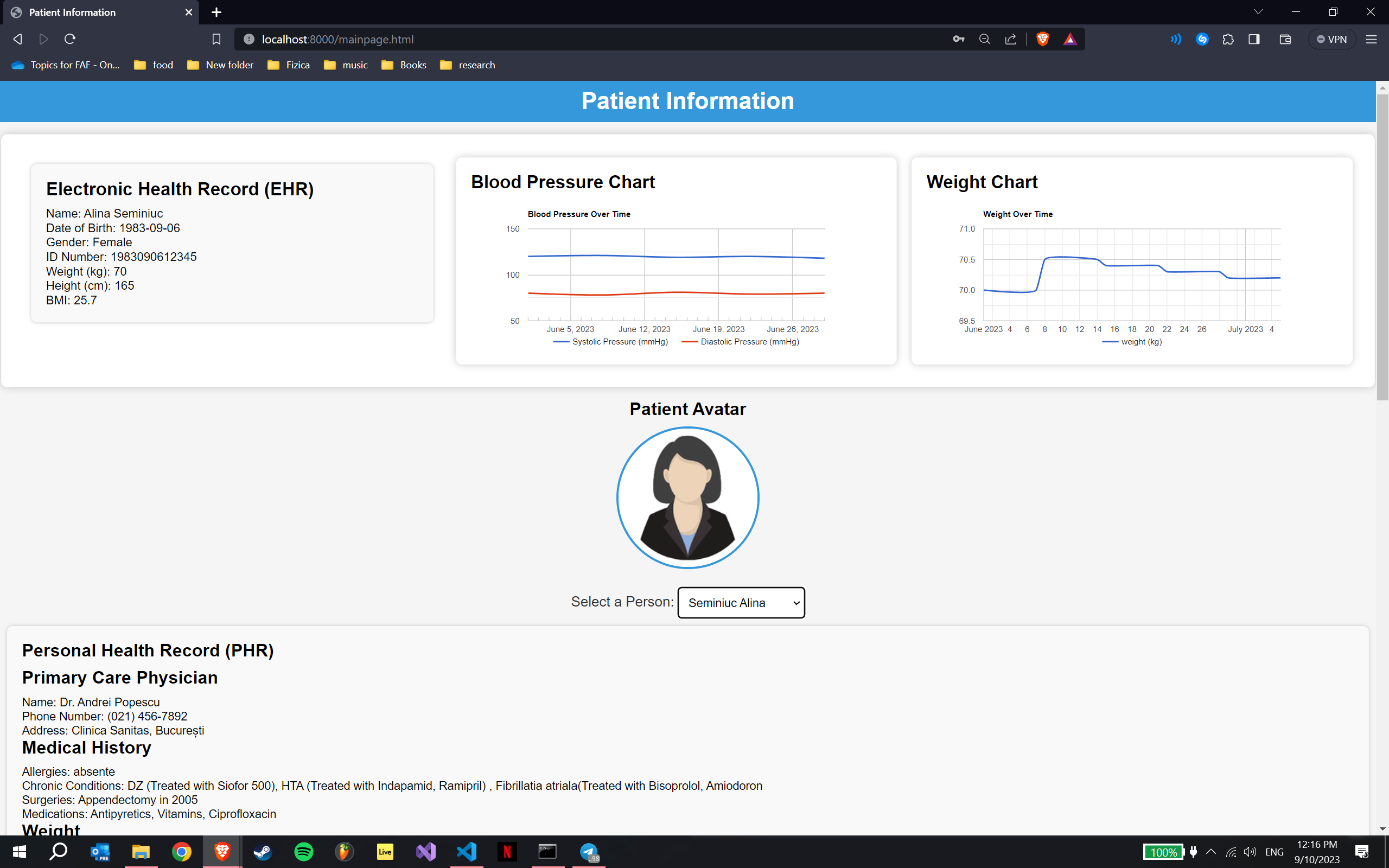Toggle Systolic Pressure legend series

(x=611, y=342)
